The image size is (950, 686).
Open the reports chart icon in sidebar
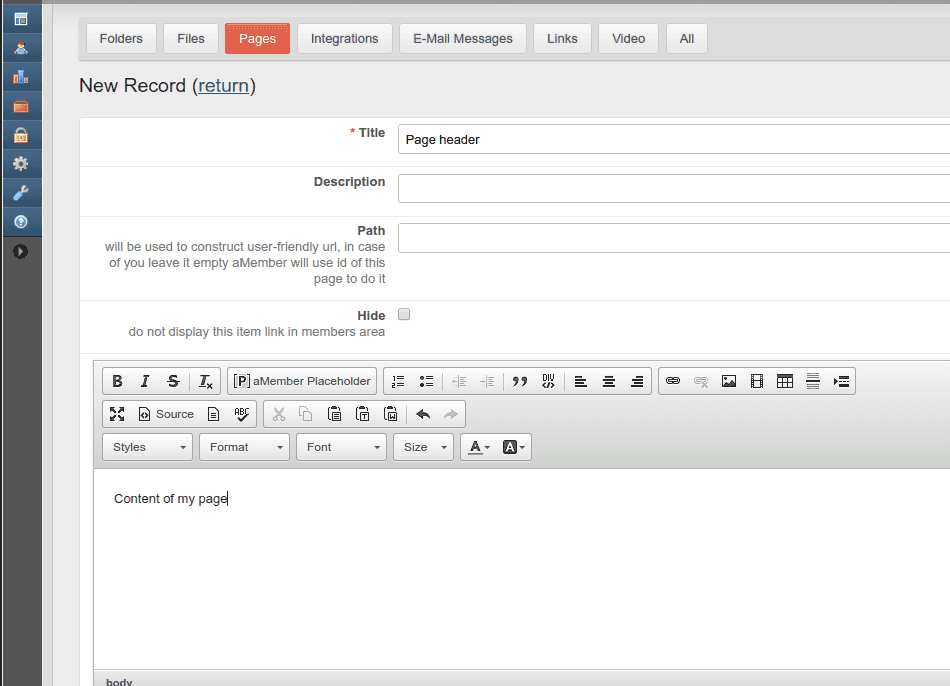21,77
